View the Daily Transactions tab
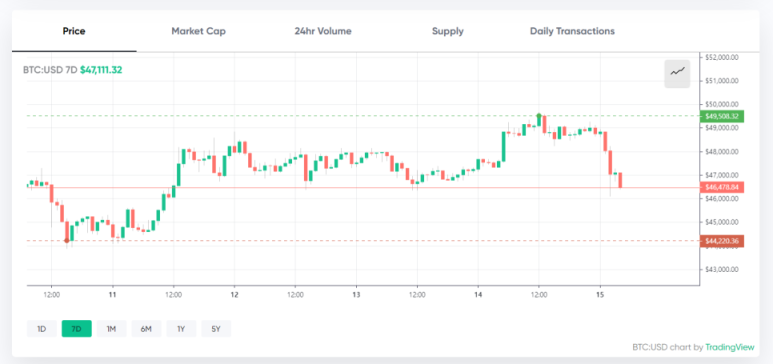Viewport: 773px width, 364px height. (572, 31)
